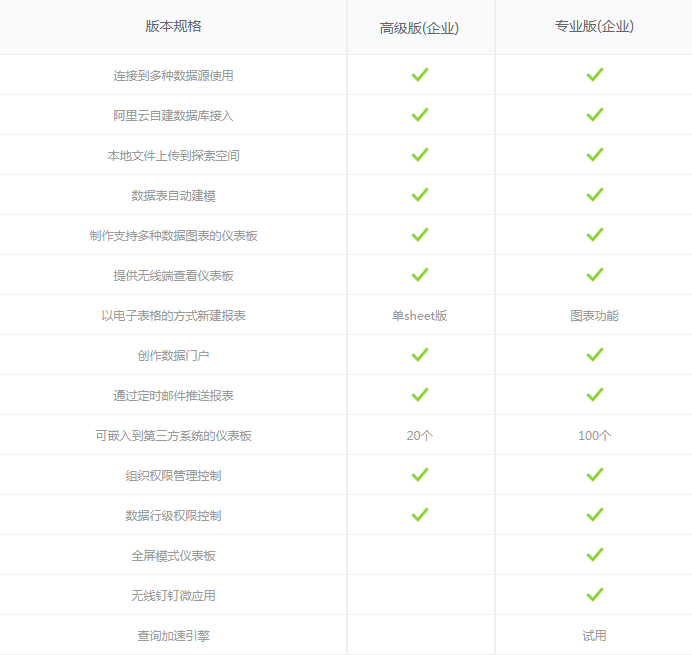
Task: Click 高级版 checkmark for 数据表自动建模
Action: point(420,194)
